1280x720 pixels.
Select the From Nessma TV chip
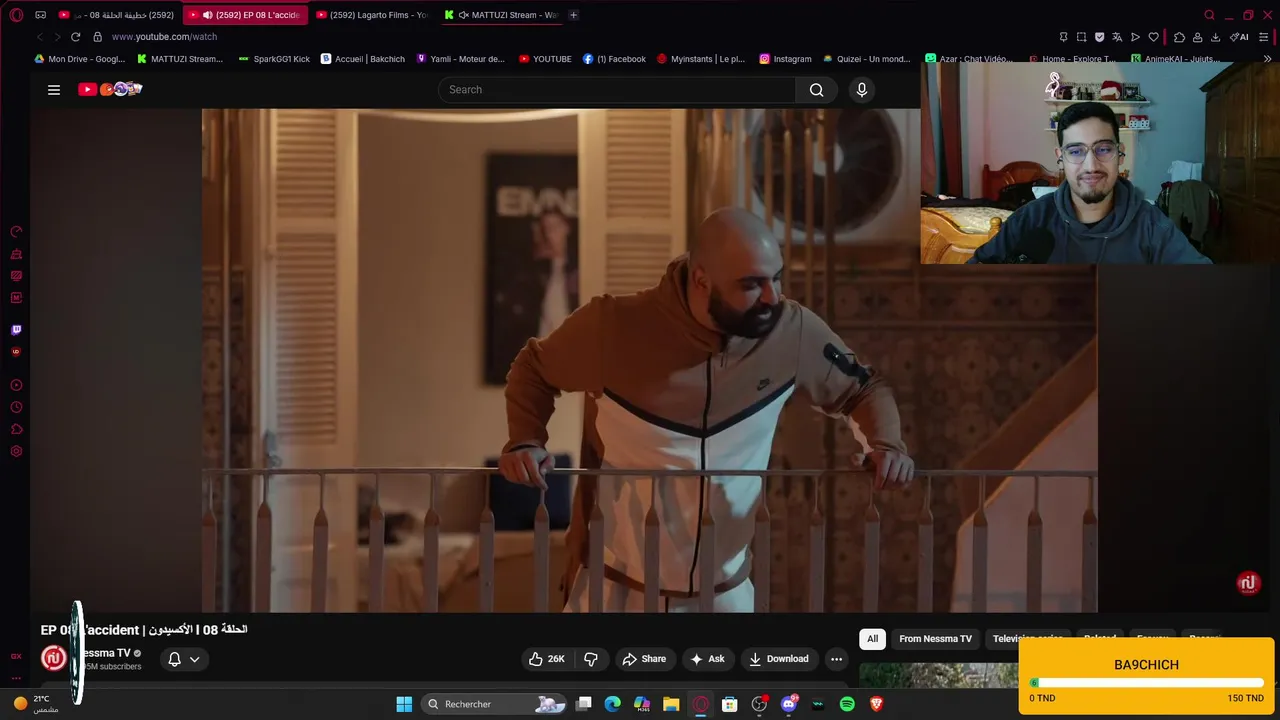(935, 639)
